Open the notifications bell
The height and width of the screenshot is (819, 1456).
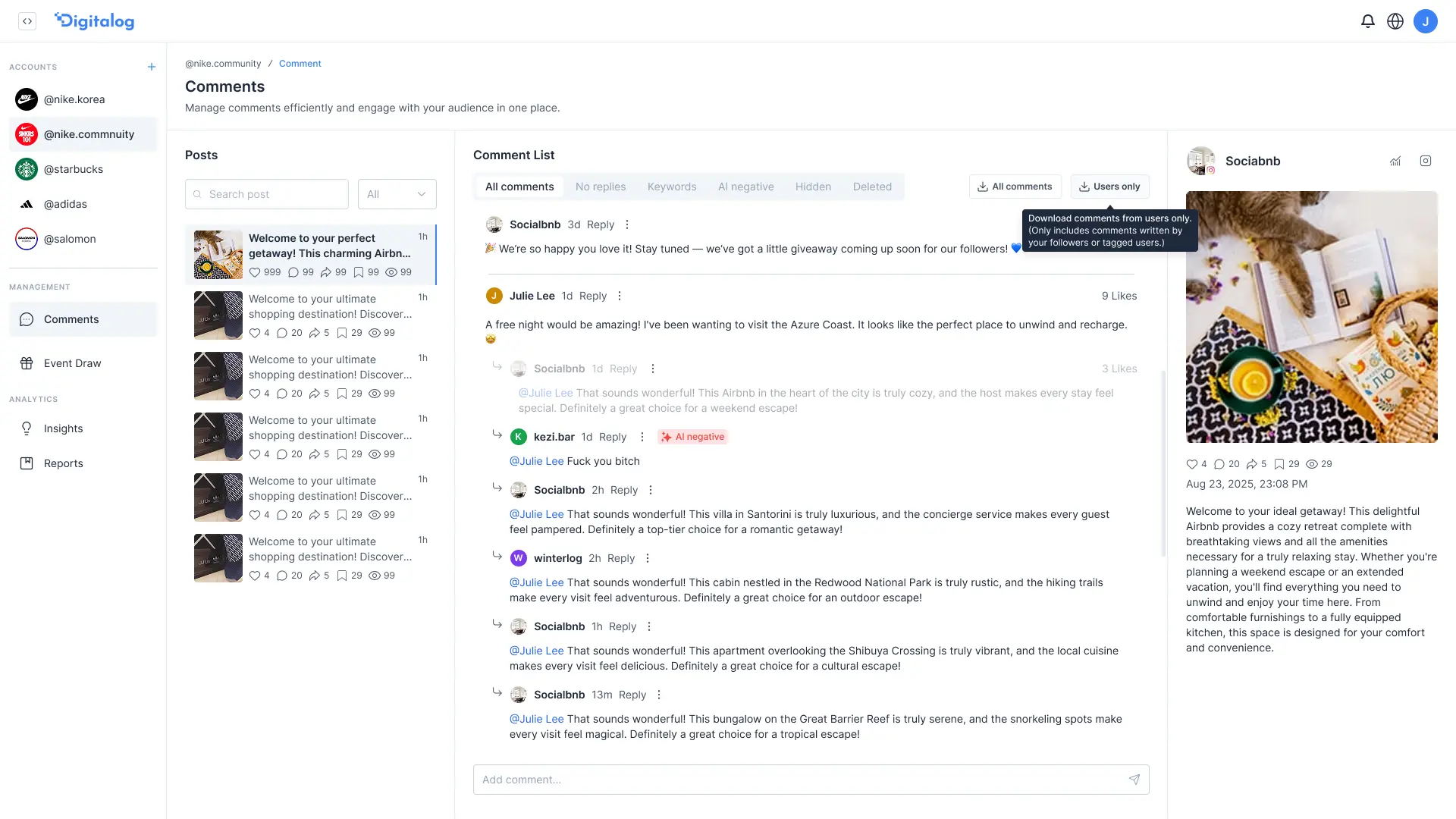[x=1368, y=21]
